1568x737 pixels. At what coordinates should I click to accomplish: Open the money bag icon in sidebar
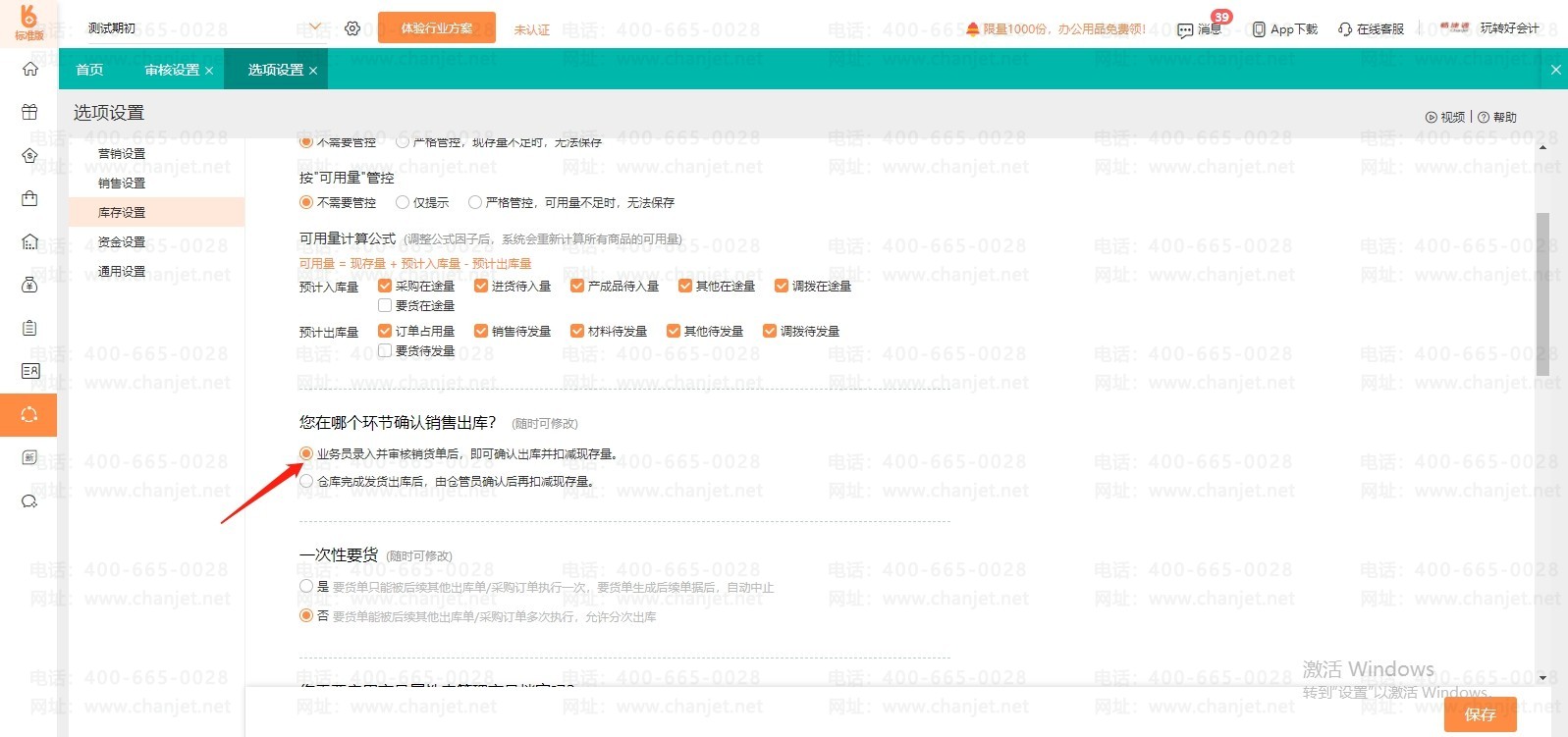tap(29, 285)
